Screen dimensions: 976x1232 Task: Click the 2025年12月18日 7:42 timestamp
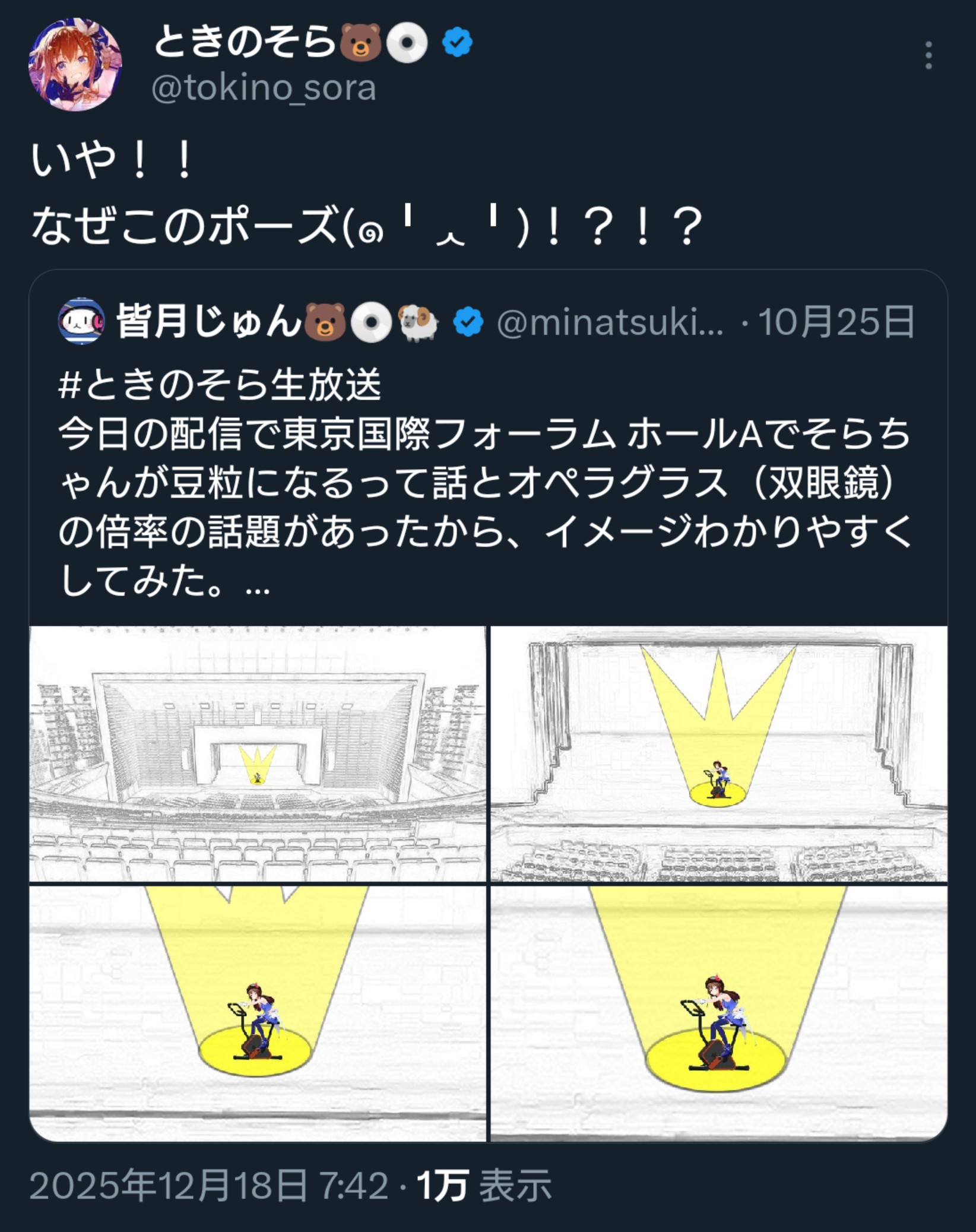pos(208,1186)
